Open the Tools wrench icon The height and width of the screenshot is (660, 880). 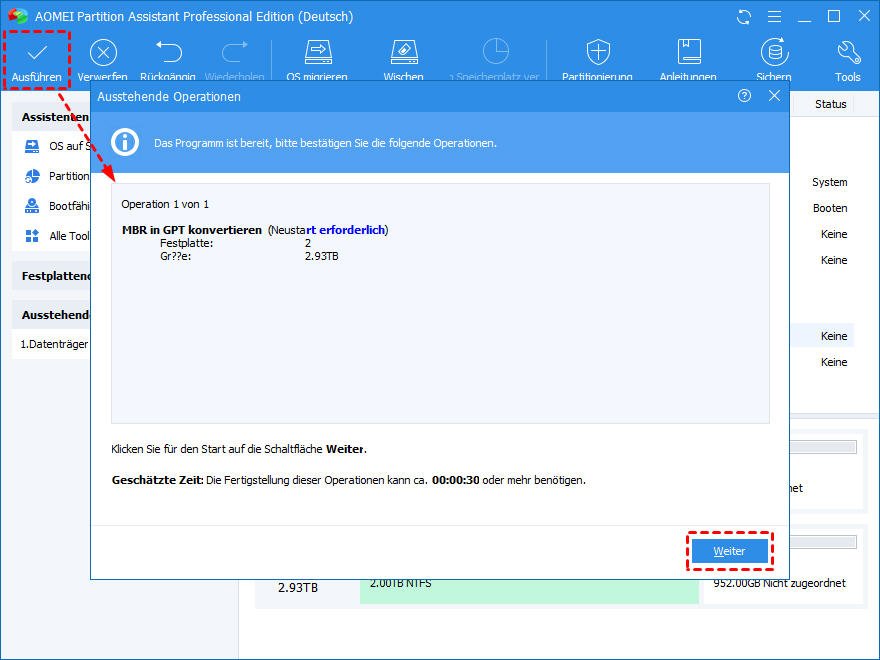click(x=848, y=52)
